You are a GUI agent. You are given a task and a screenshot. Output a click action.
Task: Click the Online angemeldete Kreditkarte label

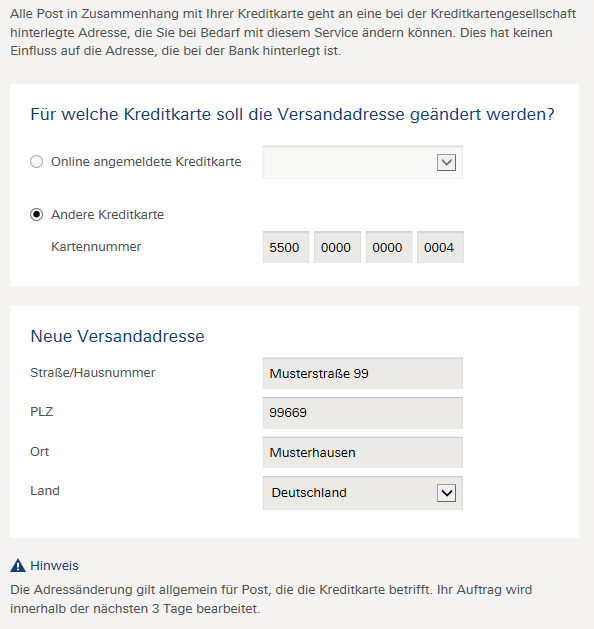(146, 162)
